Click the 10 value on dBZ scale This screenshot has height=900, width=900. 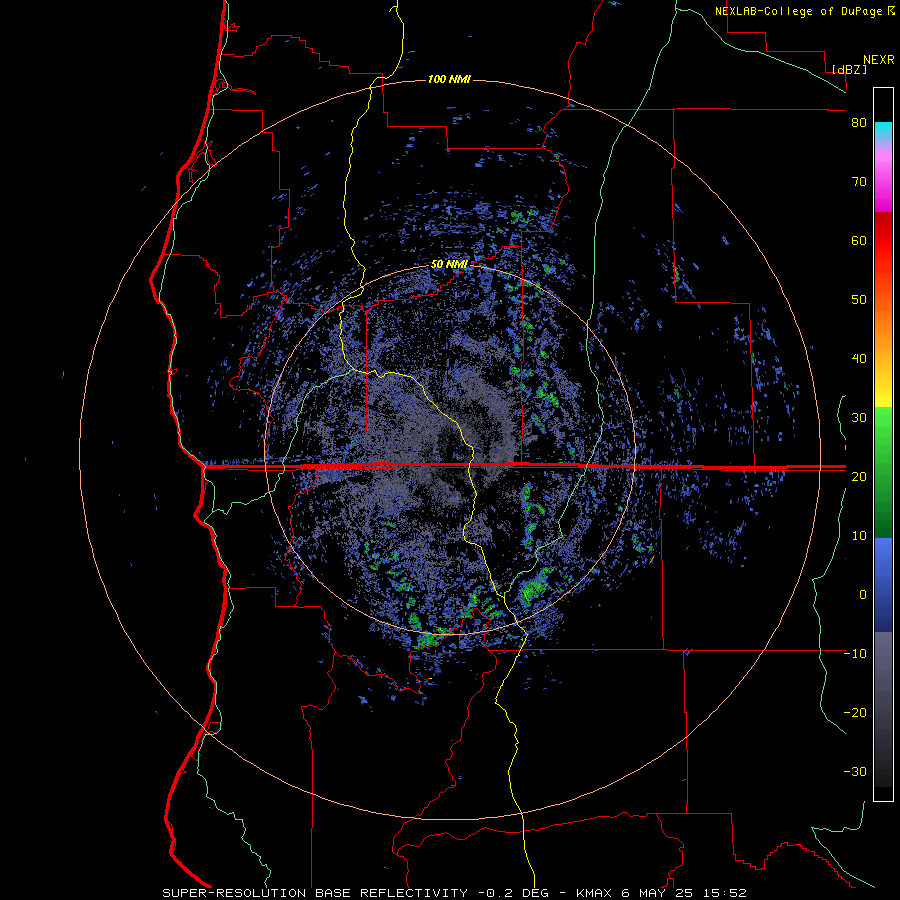pos(859,536)
